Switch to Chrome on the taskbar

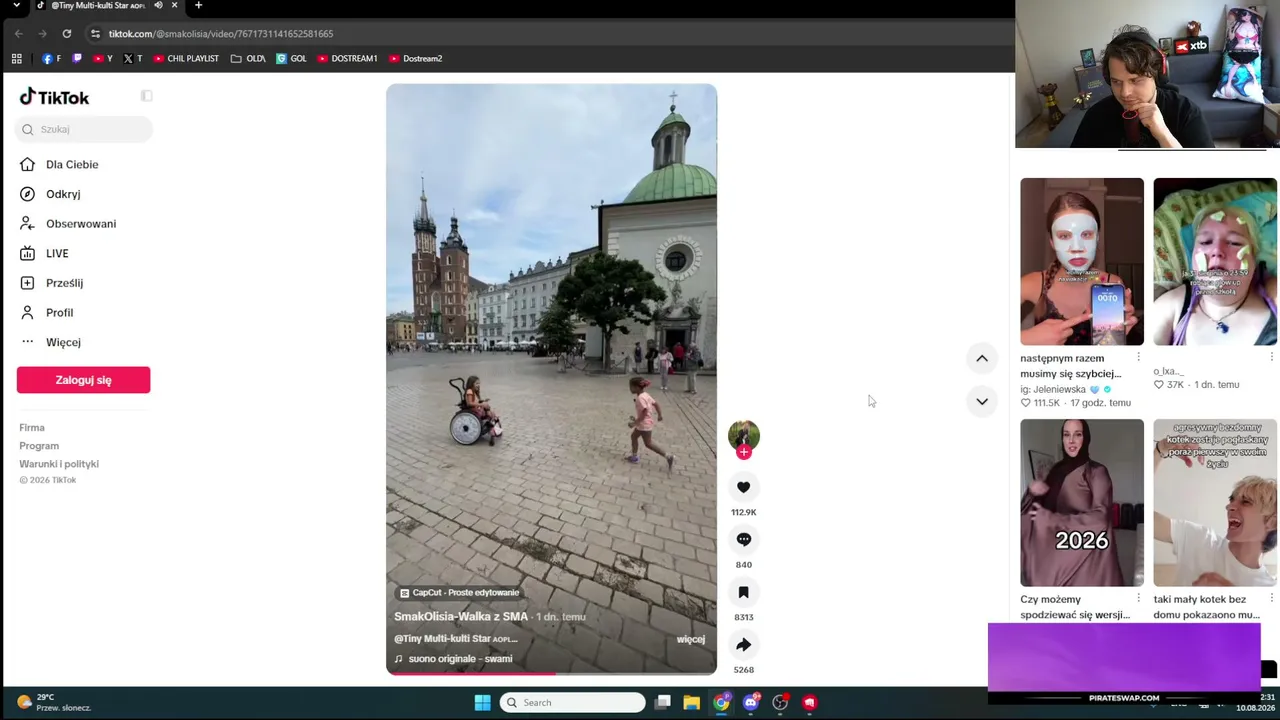[721, 703]
